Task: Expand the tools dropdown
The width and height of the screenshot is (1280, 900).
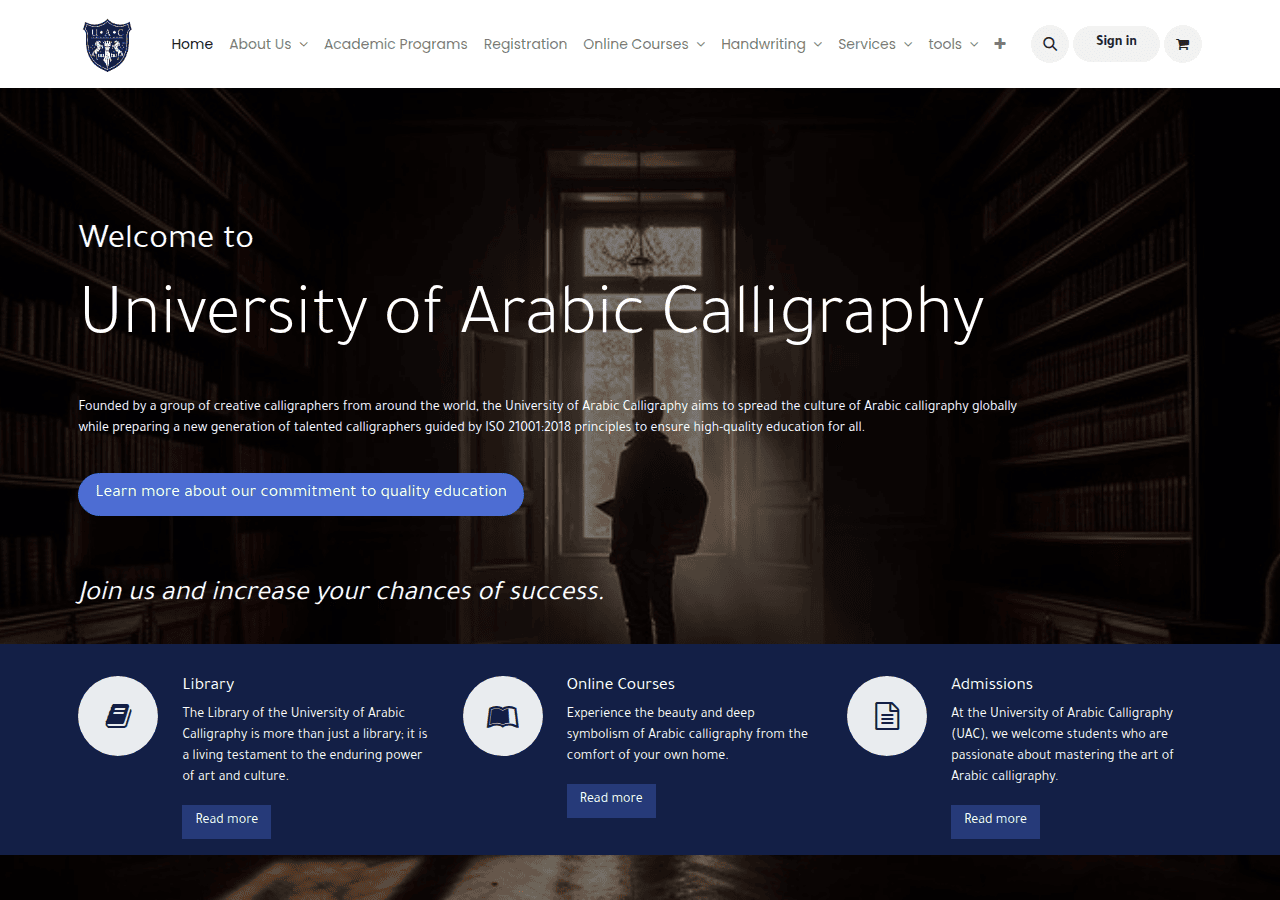Action: 953,44
